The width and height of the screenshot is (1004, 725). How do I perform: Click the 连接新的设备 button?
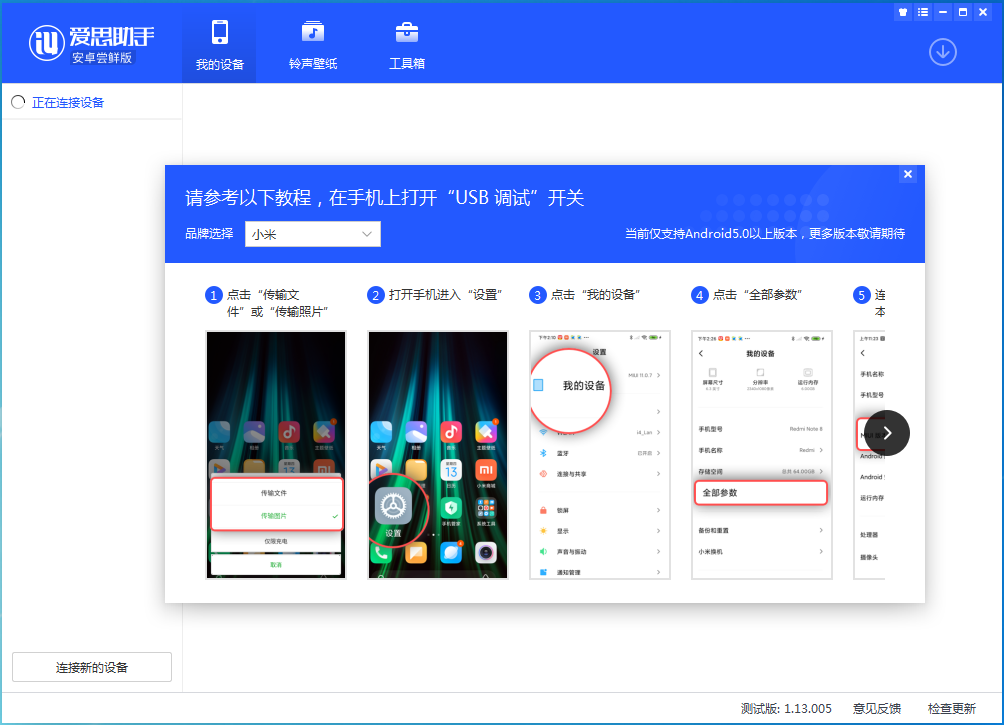(91, 667)
